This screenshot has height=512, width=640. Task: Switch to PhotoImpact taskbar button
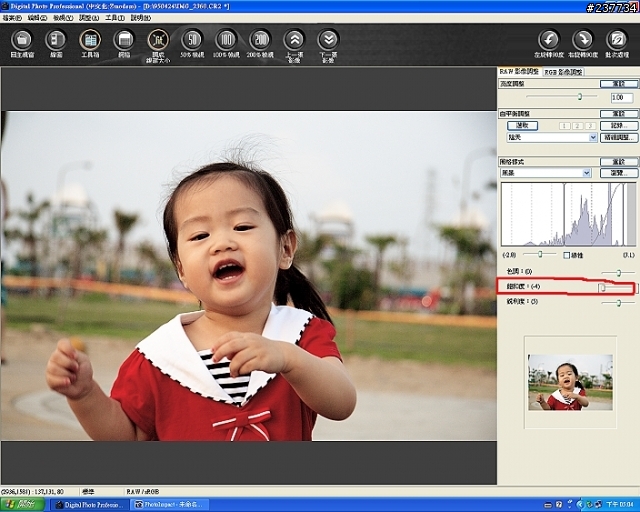170,505
